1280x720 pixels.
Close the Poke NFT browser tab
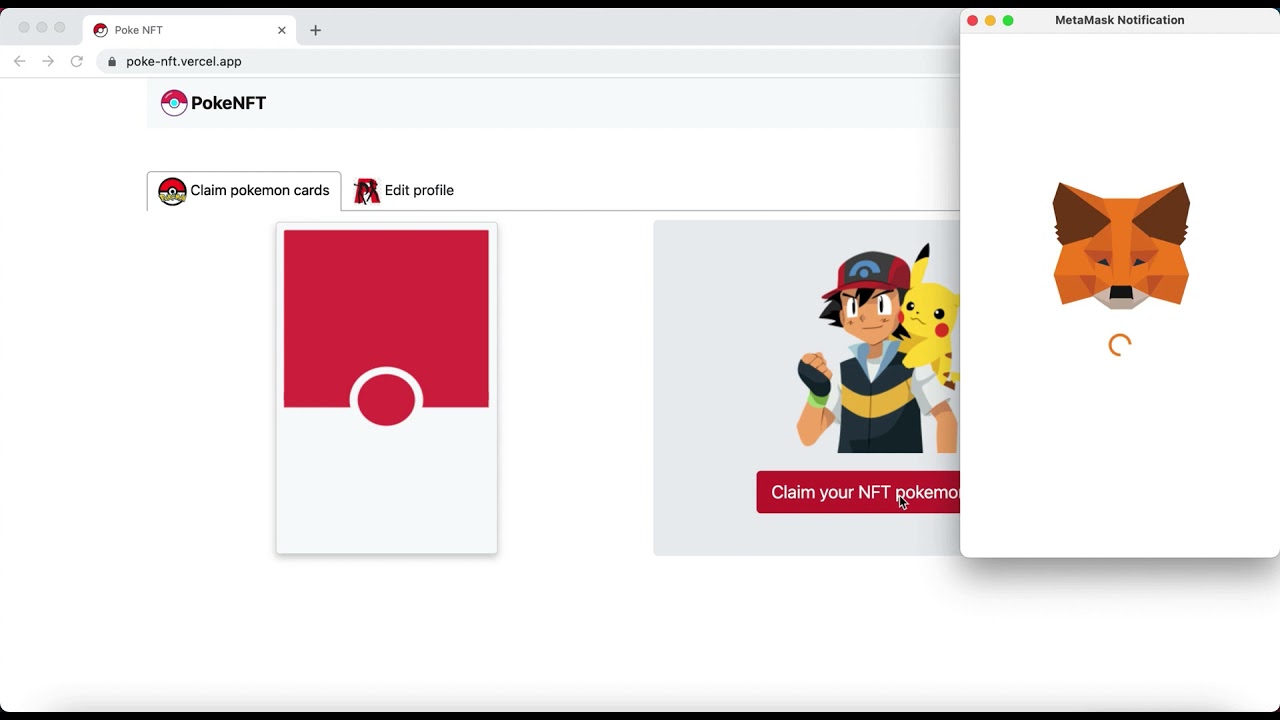[x=282, y=30]
